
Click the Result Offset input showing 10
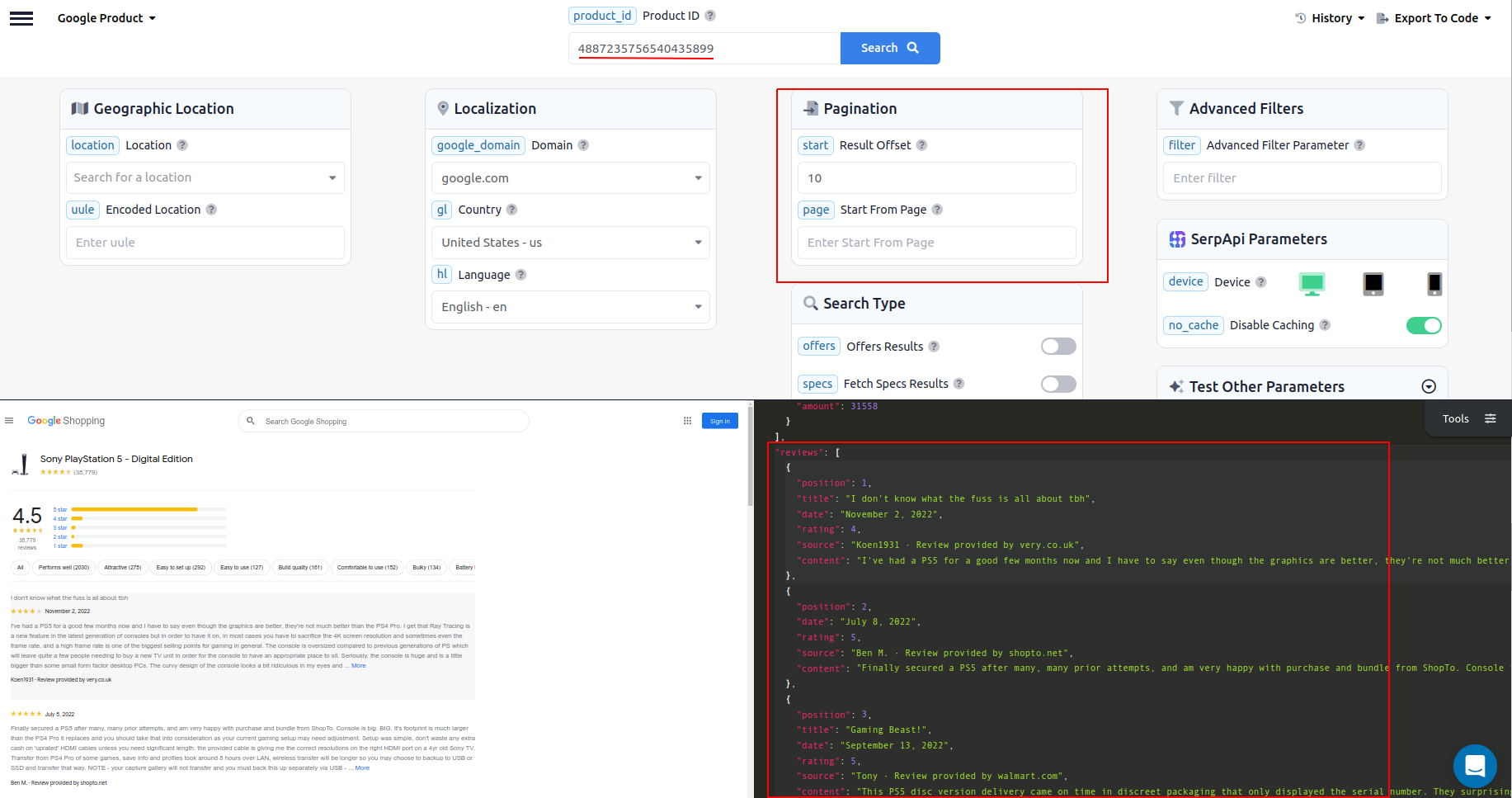tap(935, 177)
